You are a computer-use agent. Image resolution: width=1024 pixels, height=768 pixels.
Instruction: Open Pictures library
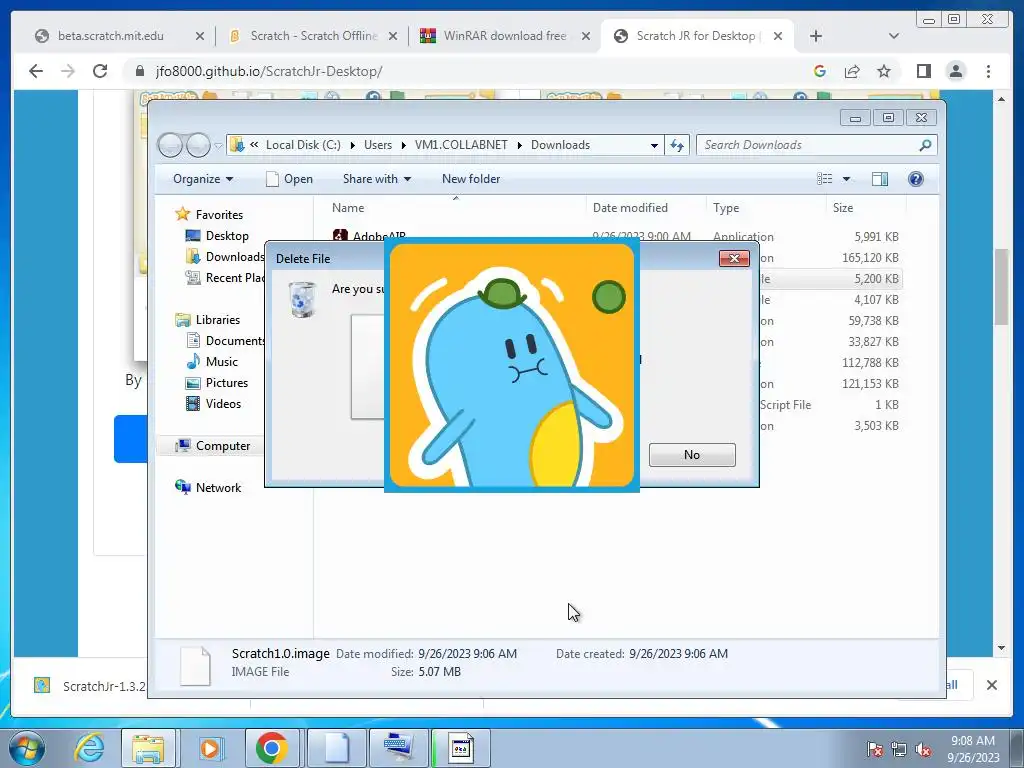click(217, 383)
